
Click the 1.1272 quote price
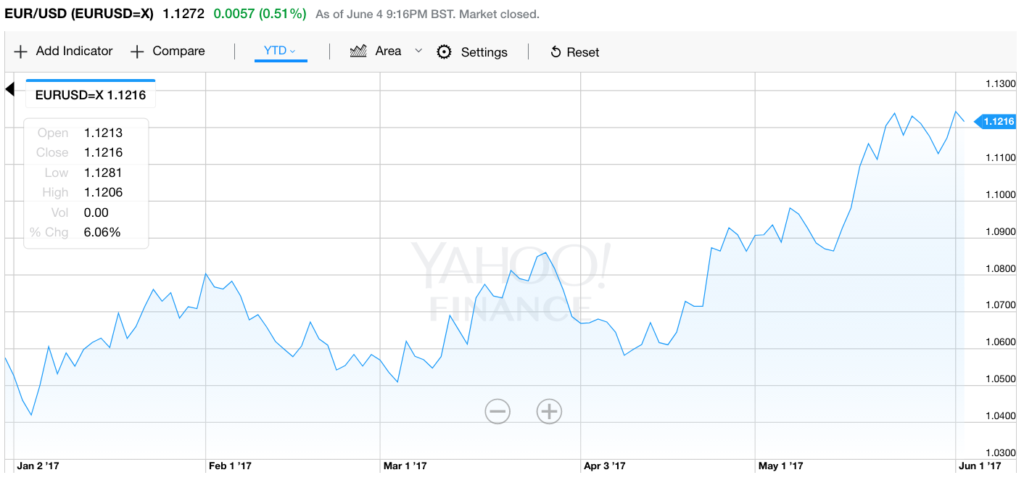(x=183, y=14)
